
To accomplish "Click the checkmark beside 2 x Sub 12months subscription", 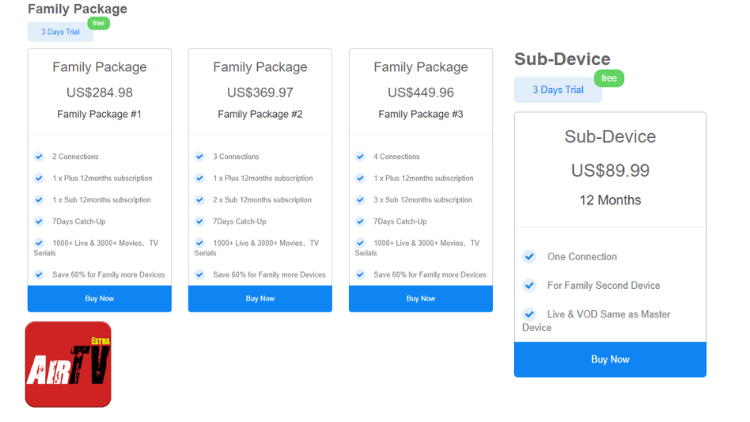I will click(x=200, y=200).
